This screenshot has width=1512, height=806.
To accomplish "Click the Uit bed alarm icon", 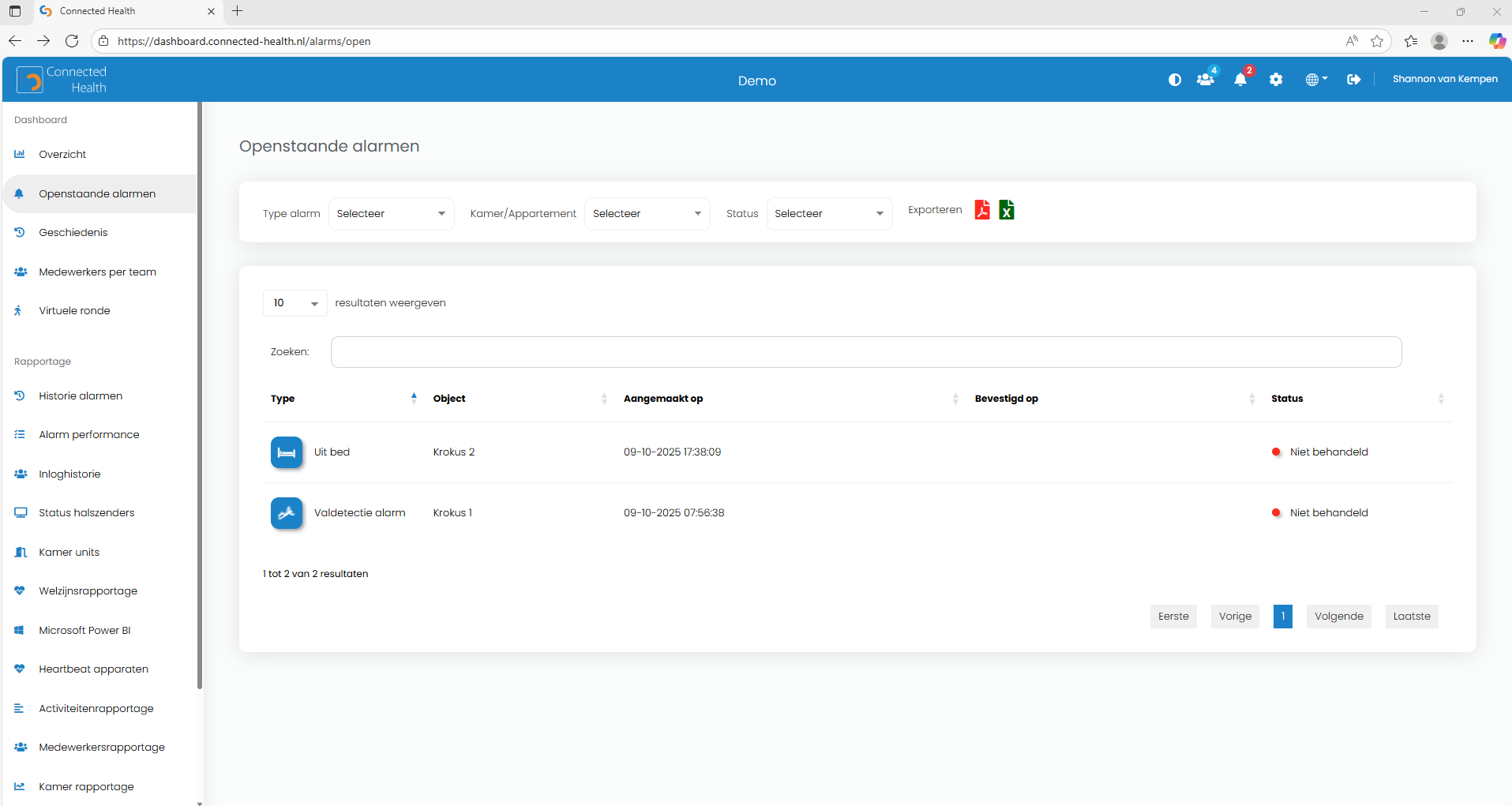I will point(287,452).
